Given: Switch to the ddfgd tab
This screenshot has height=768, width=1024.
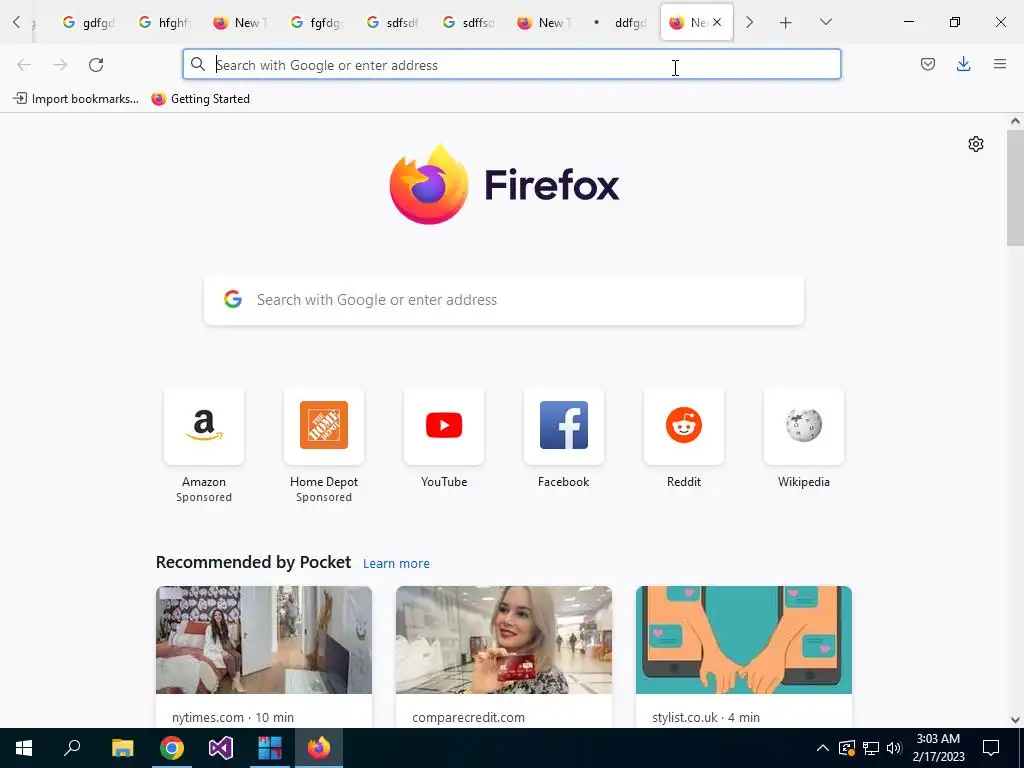Looking at the screenshot, I should pos(622,23).
